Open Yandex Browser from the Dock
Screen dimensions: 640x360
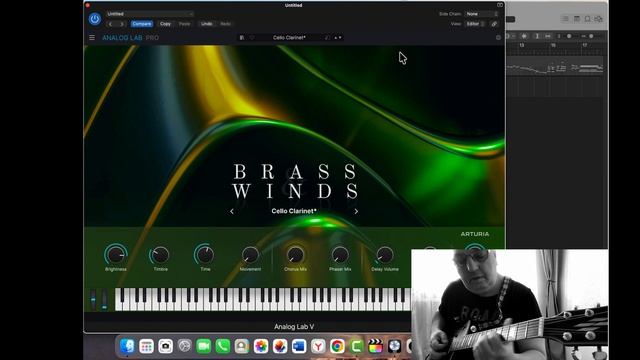click(318, 346)
